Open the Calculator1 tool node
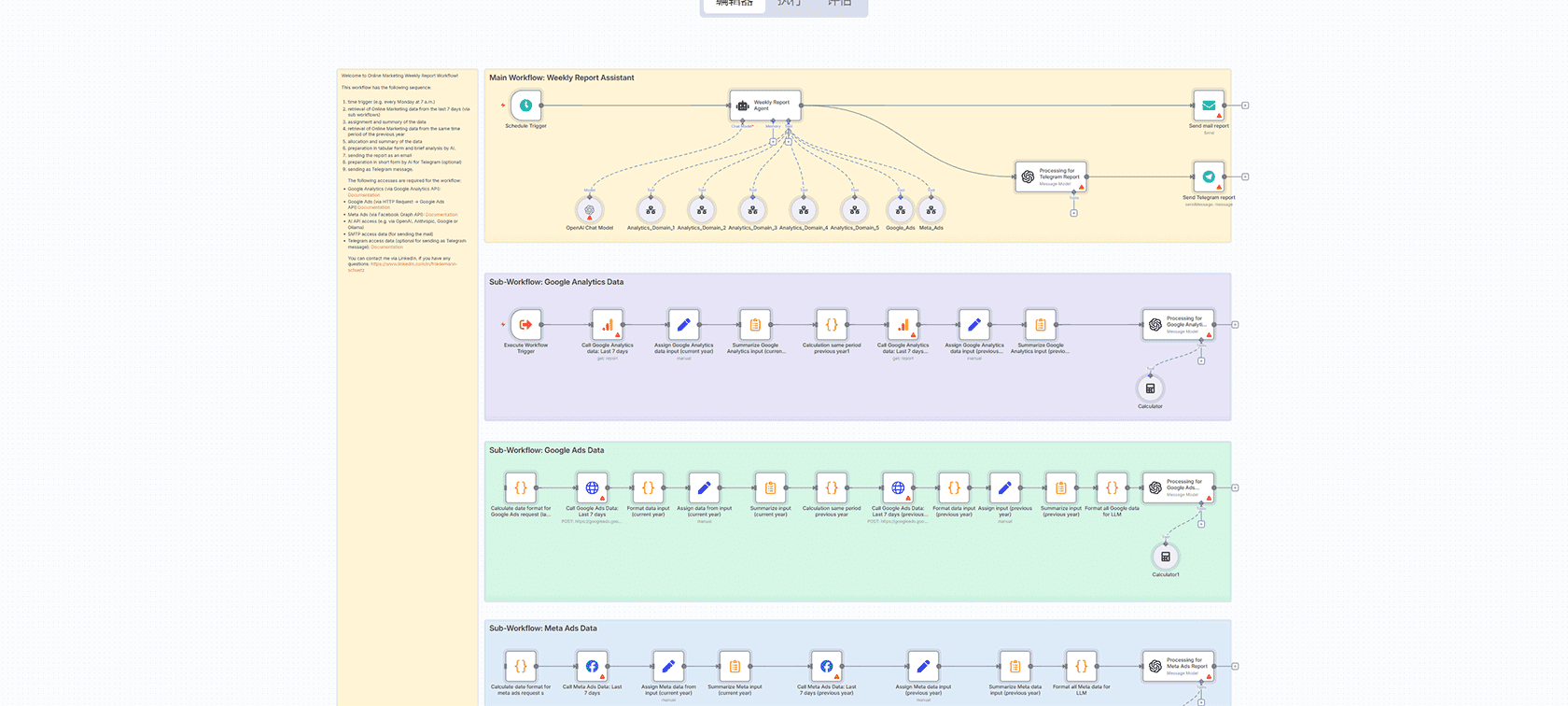The height and width of the screenshot is (706, 1568). click(1165, 557)
